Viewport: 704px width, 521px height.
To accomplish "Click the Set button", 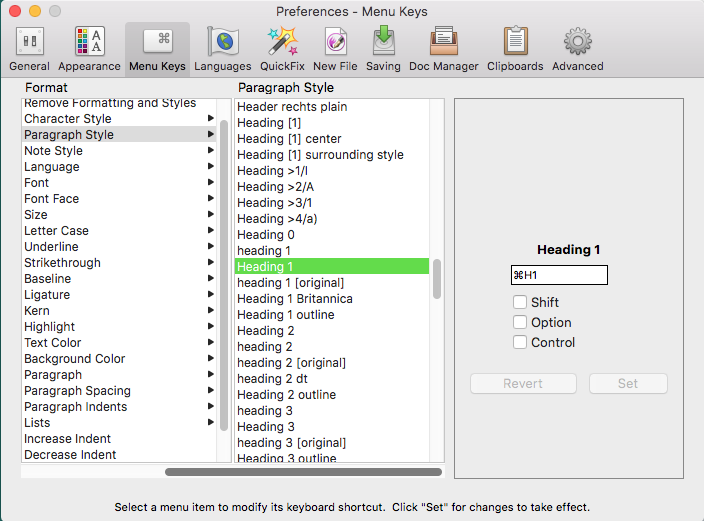I will point(628,383).
